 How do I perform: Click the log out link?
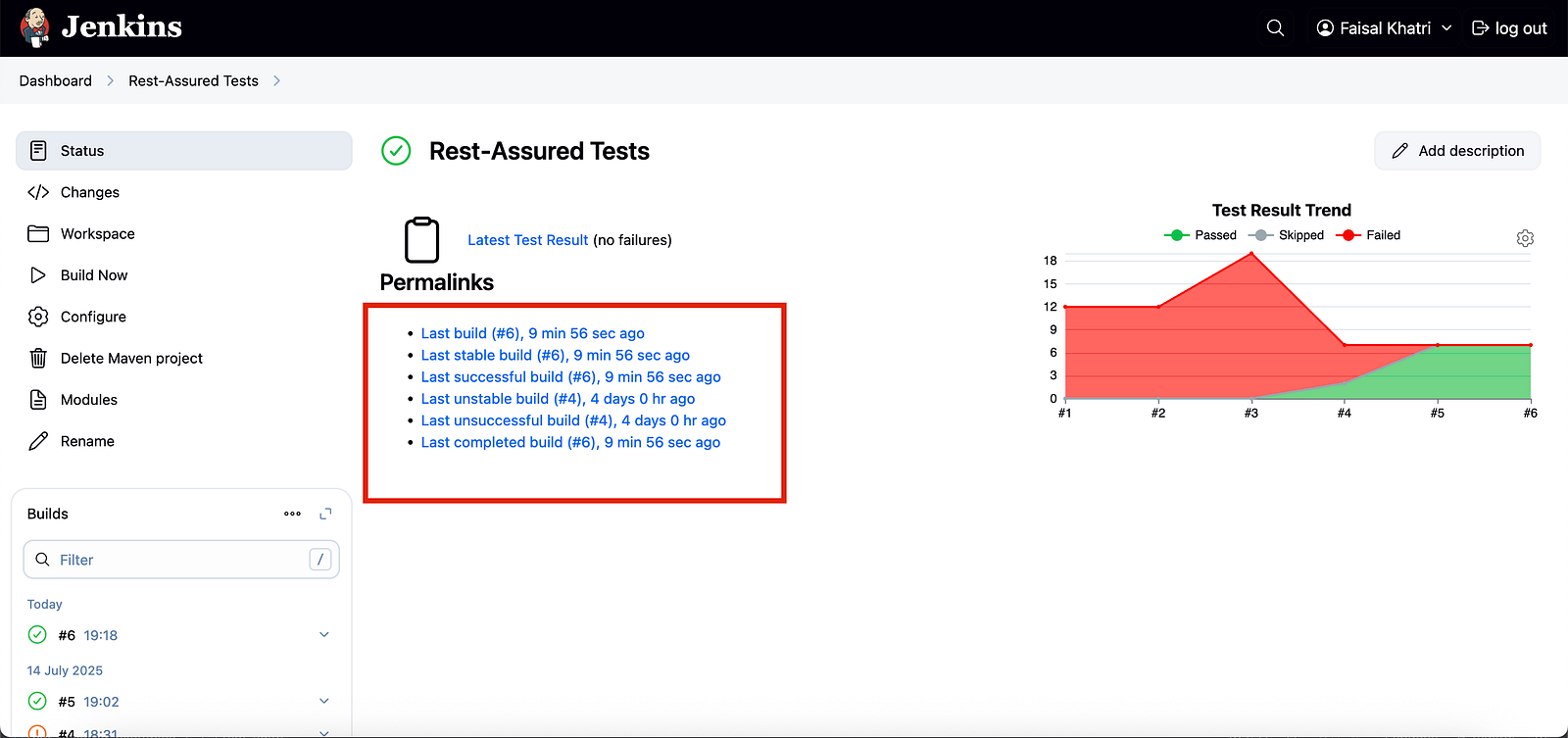click(1509, 28)
